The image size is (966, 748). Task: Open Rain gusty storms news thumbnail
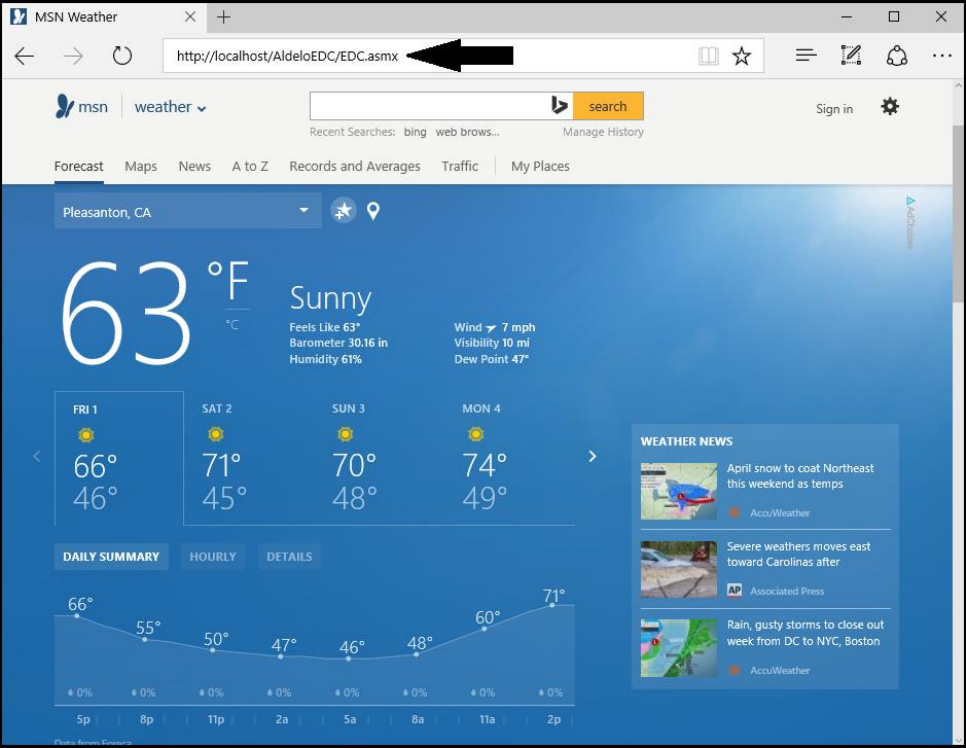679,648
